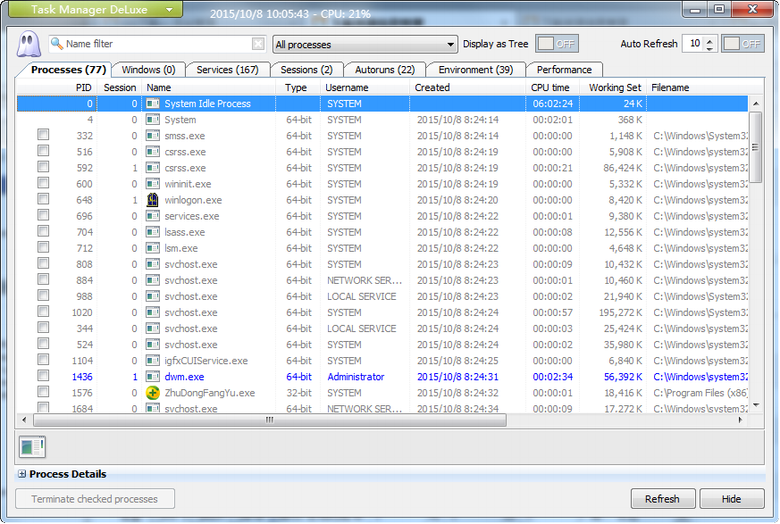This screenshot has height=524, width=780.
Task: Check the box for smss.exe process
Action: (x=43, y=136)
